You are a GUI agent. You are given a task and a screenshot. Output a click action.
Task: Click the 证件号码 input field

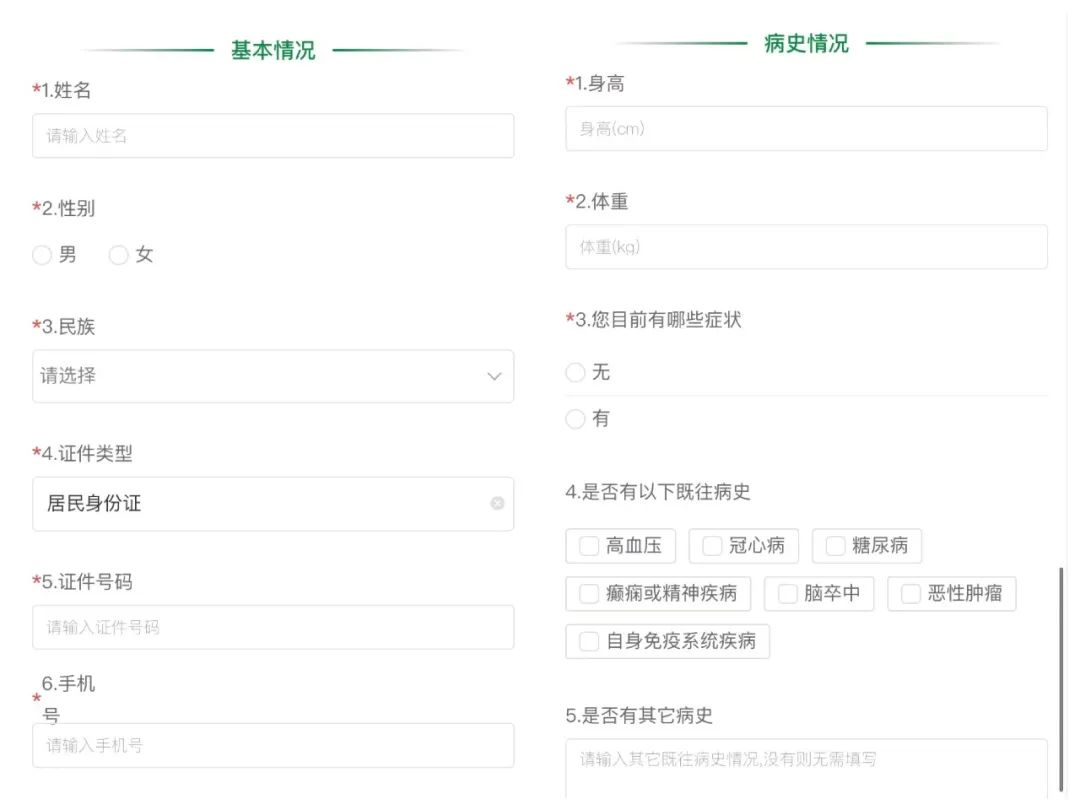272,627
